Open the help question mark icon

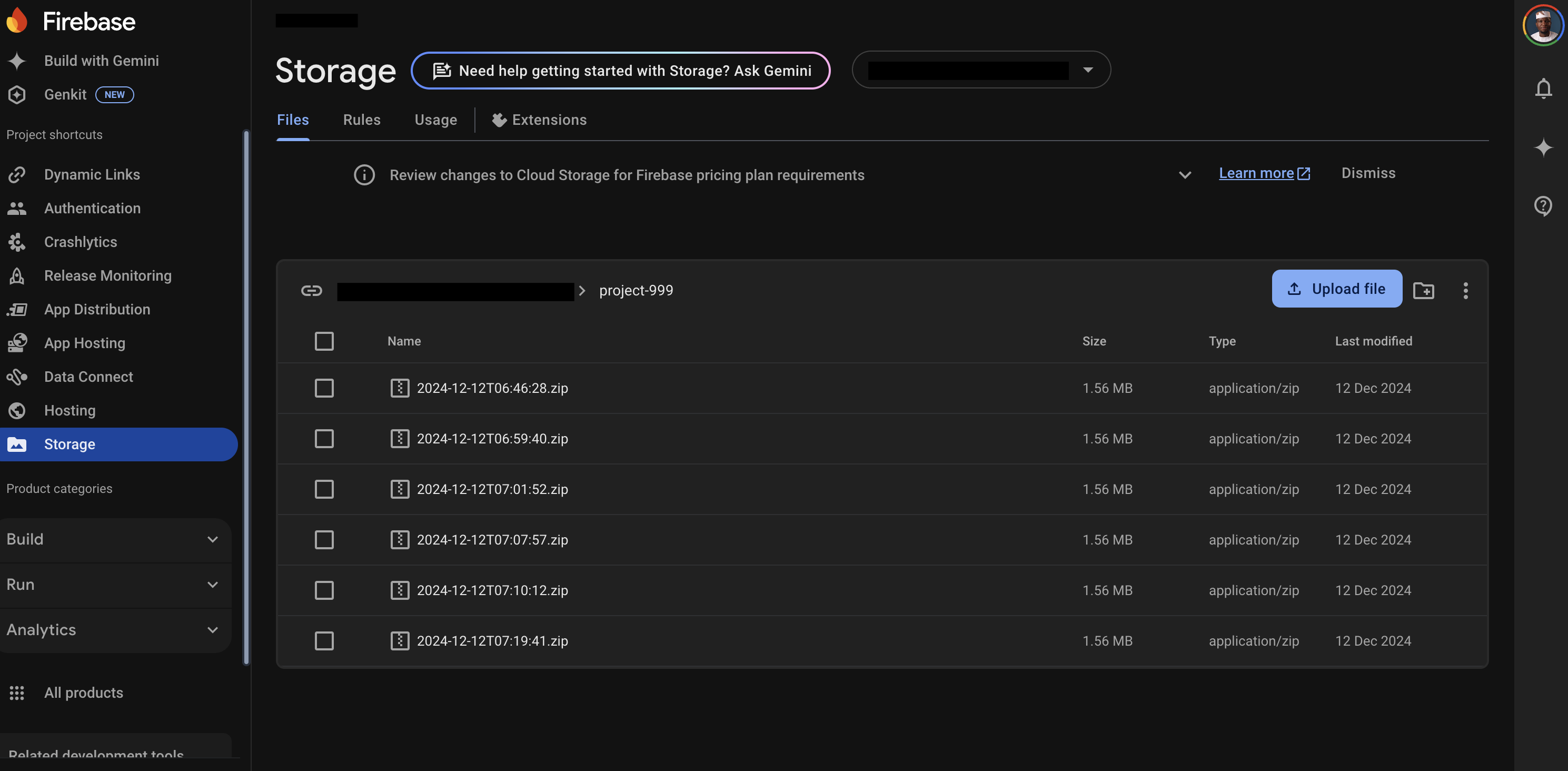pyautogui.click(x=1543, y=206)
